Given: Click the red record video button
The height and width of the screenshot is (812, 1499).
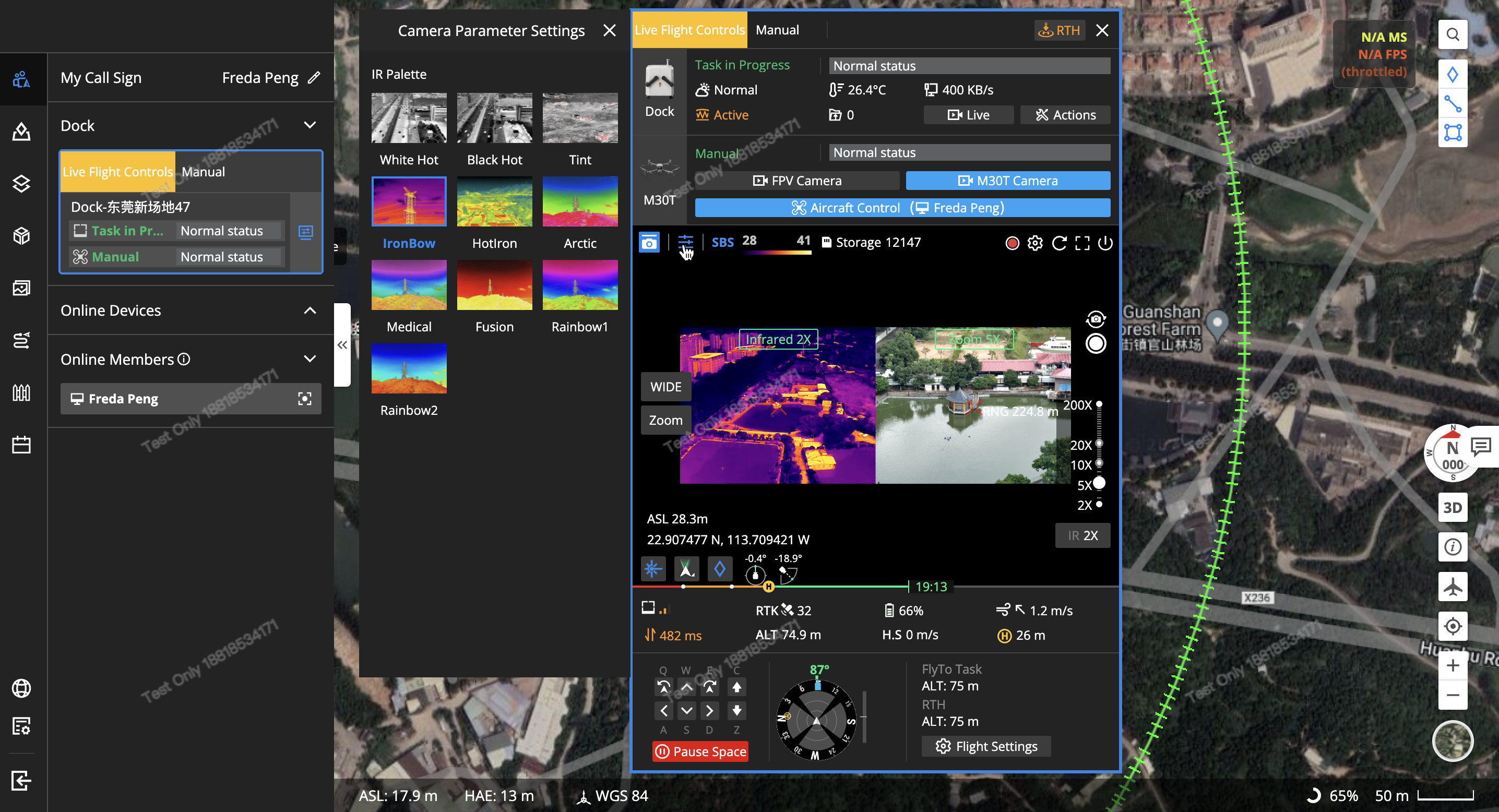Looking at the screenshot, I should [1012, 243].
